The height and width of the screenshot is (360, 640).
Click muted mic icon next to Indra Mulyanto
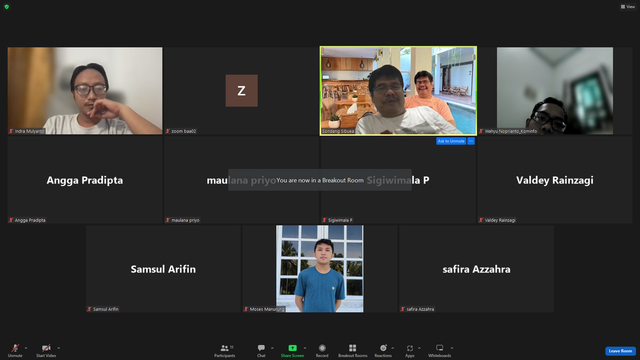(x=11, y=131)
